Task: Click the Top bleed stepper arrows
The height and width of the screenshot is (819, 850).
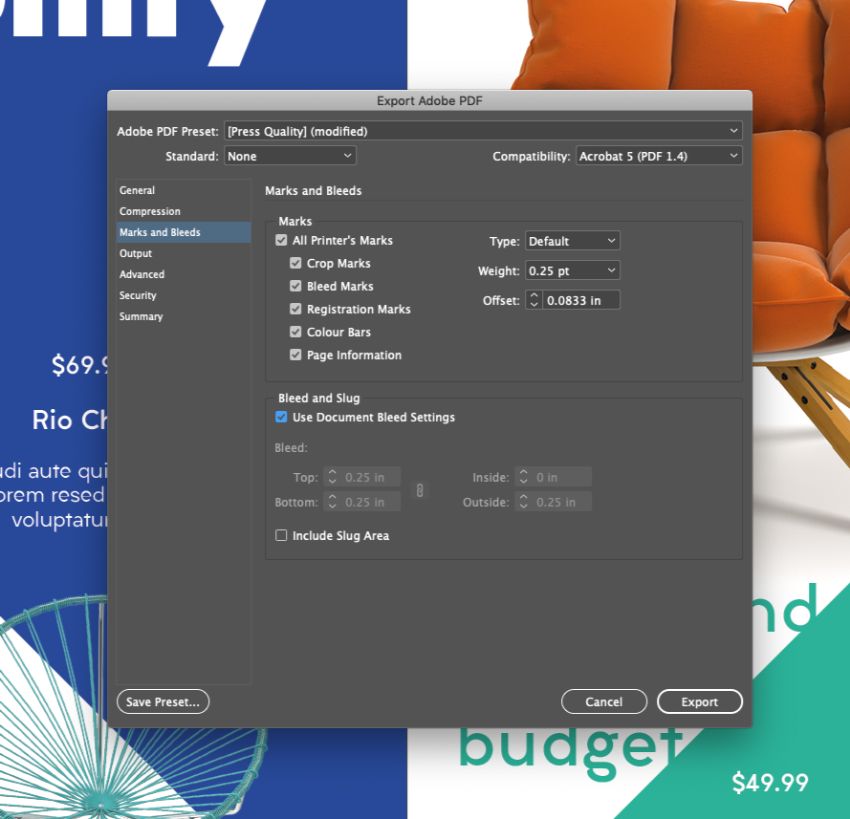Action: click(332, 477)
